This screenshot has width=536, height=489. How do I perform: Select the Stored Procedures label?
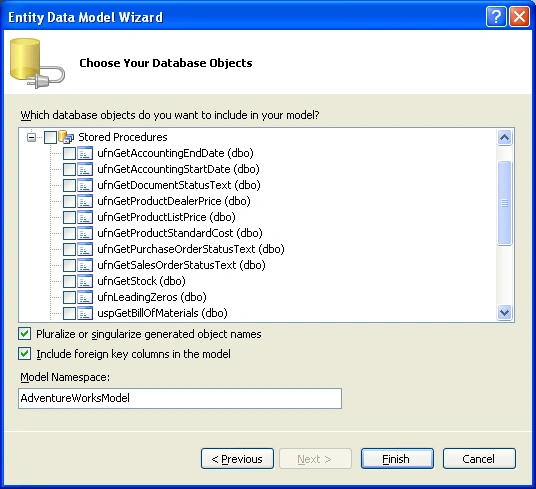(x=123, y=137)
